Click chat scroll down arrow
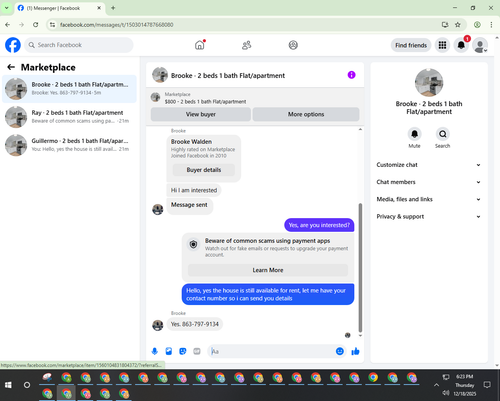500x401 pixels. tap(360, 336)
